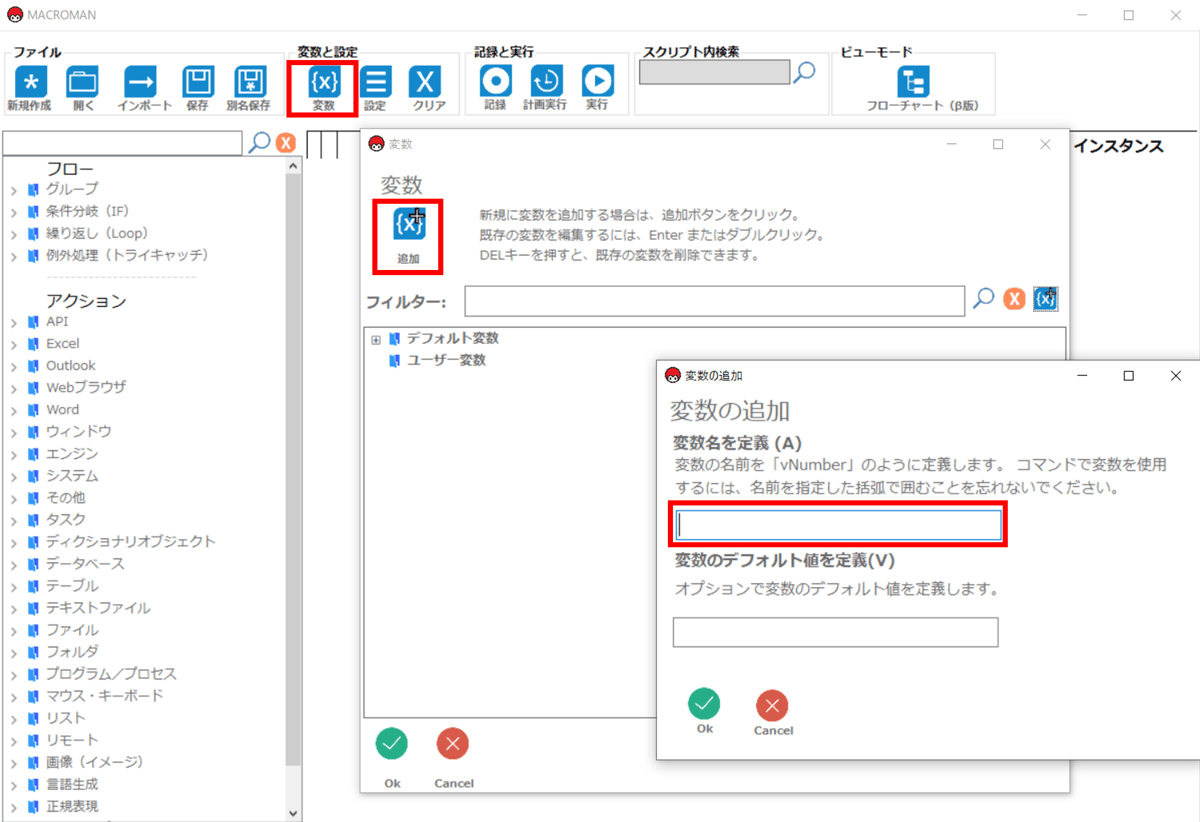This screenshot has height=822, width=1200.
Task: Select プログラム／プロセス tree item
Action: point(111,674)
